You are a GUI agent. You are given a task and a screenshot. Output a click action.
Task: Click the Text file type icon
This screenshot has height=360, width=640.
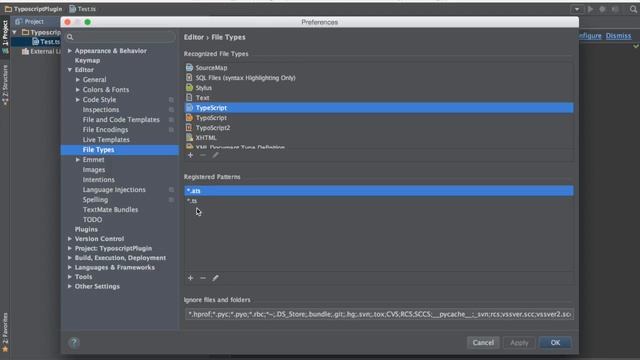[x=189, y=98]
